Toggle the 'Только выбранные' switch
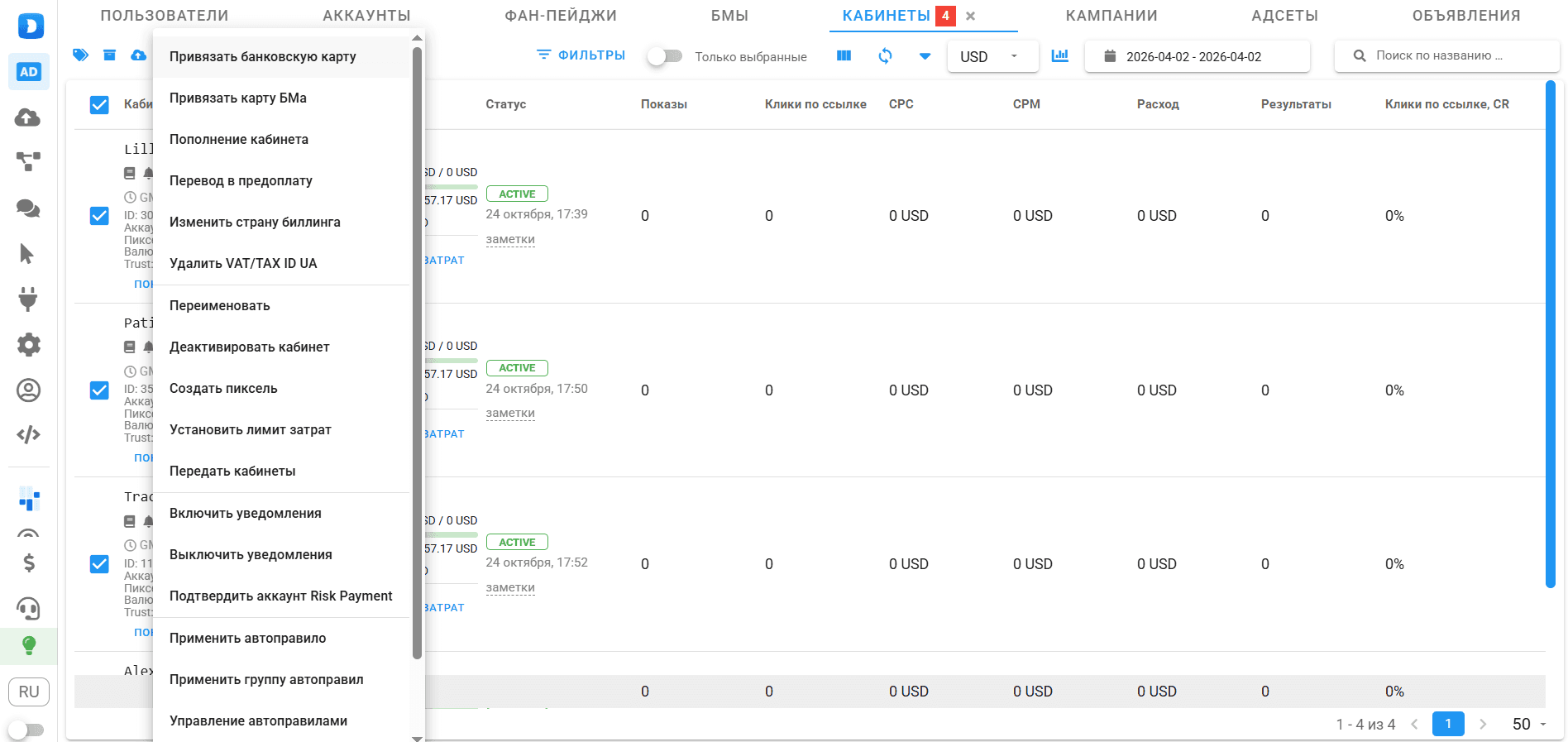 [665, 56]
